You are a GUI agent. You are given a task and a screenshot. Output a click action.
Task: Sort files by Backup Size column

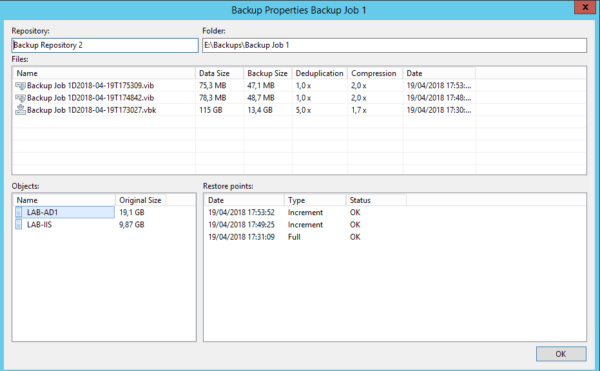[x=268, y=73]
